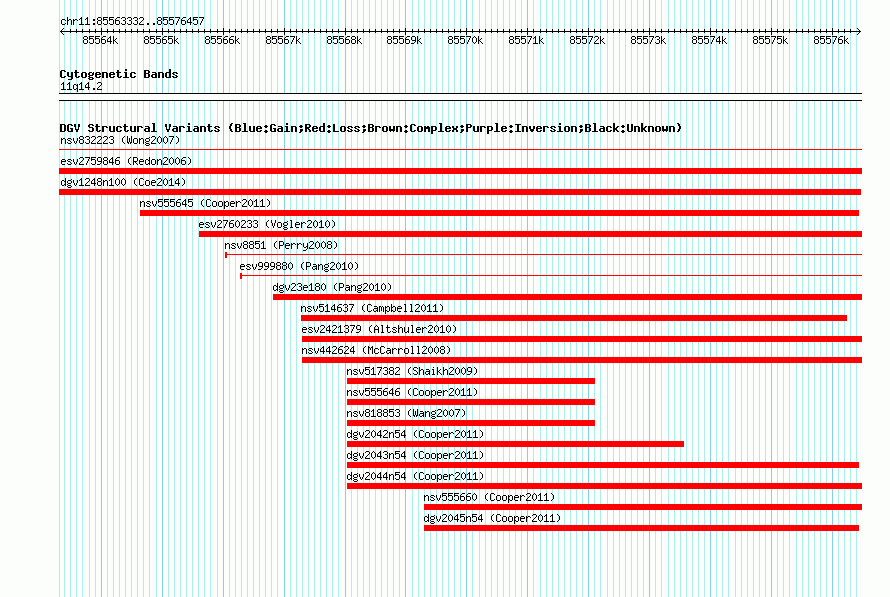Open the dgv23e180 (Pang2010) label
Viewport: 890px width, 597px height.
point(332,287)
